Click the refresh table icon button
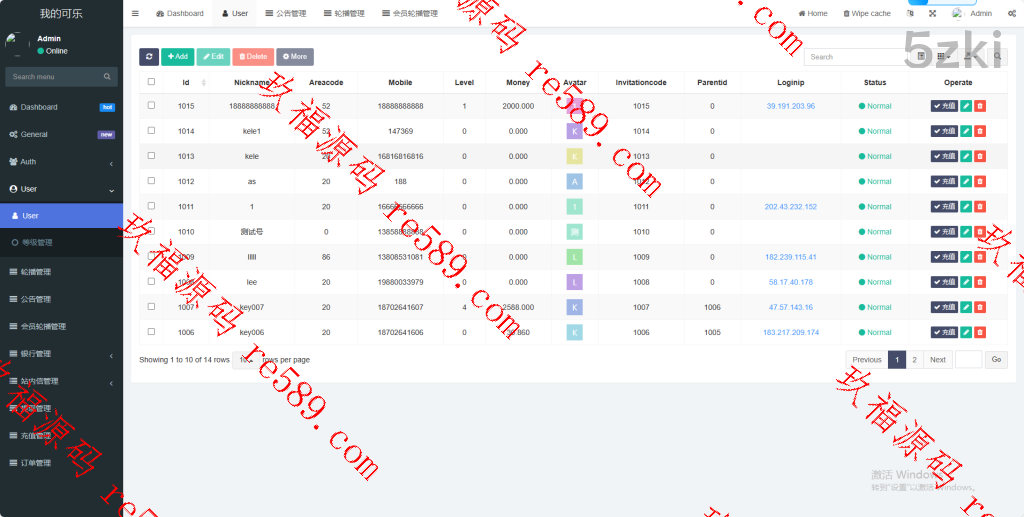This screenshot has width=1024, height=517. pyautogui.click(x=149, y=57)
